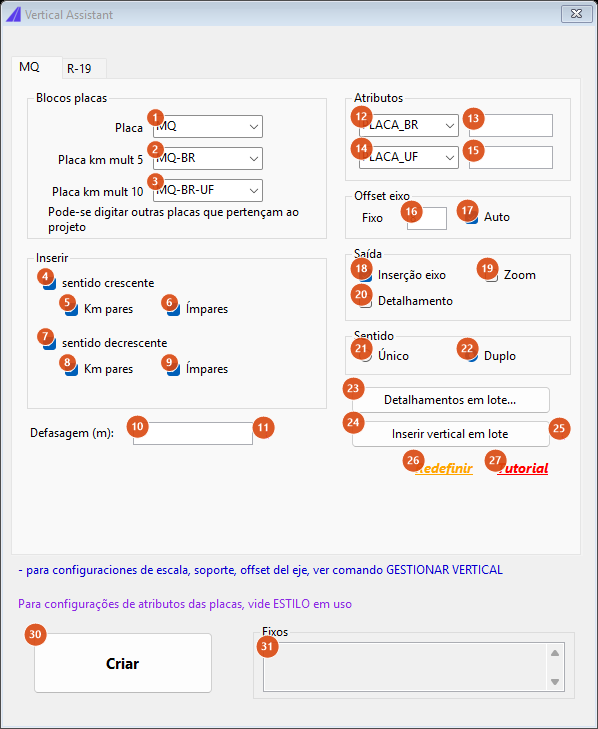The height and width of the screenshot is (729, 598).
Task: Click the scroll up arrow in Fixos list
Action: [x=555, y=653]
